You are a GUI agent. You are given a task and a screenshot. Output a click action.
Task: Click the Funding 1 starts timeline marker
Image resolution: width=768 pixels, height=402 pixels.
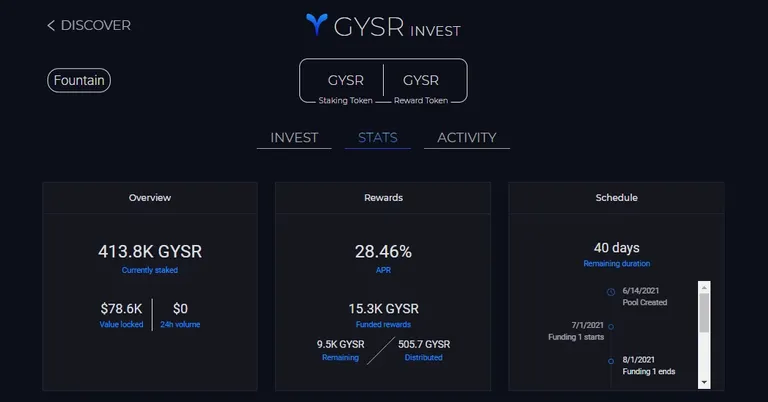pyautogui.click(x=611, y=327)
